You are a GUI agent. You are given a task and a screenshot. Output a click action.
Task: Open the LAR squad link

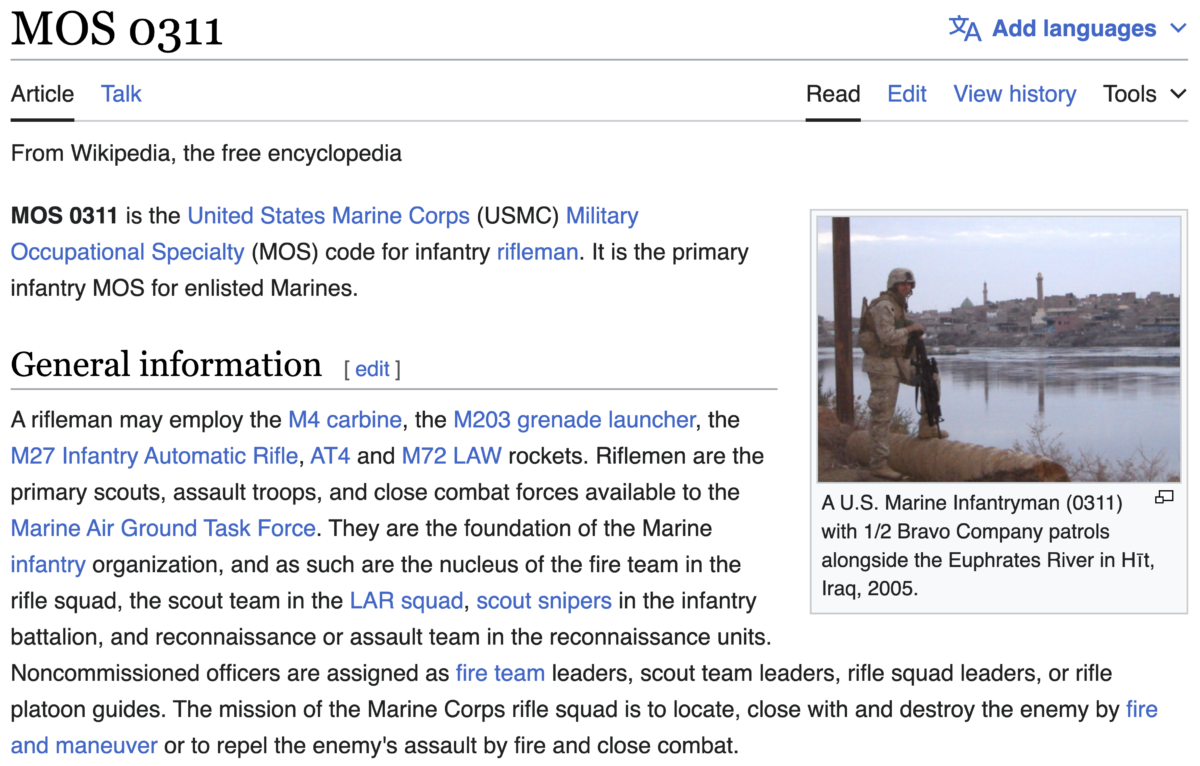click(x=406, y=601)
